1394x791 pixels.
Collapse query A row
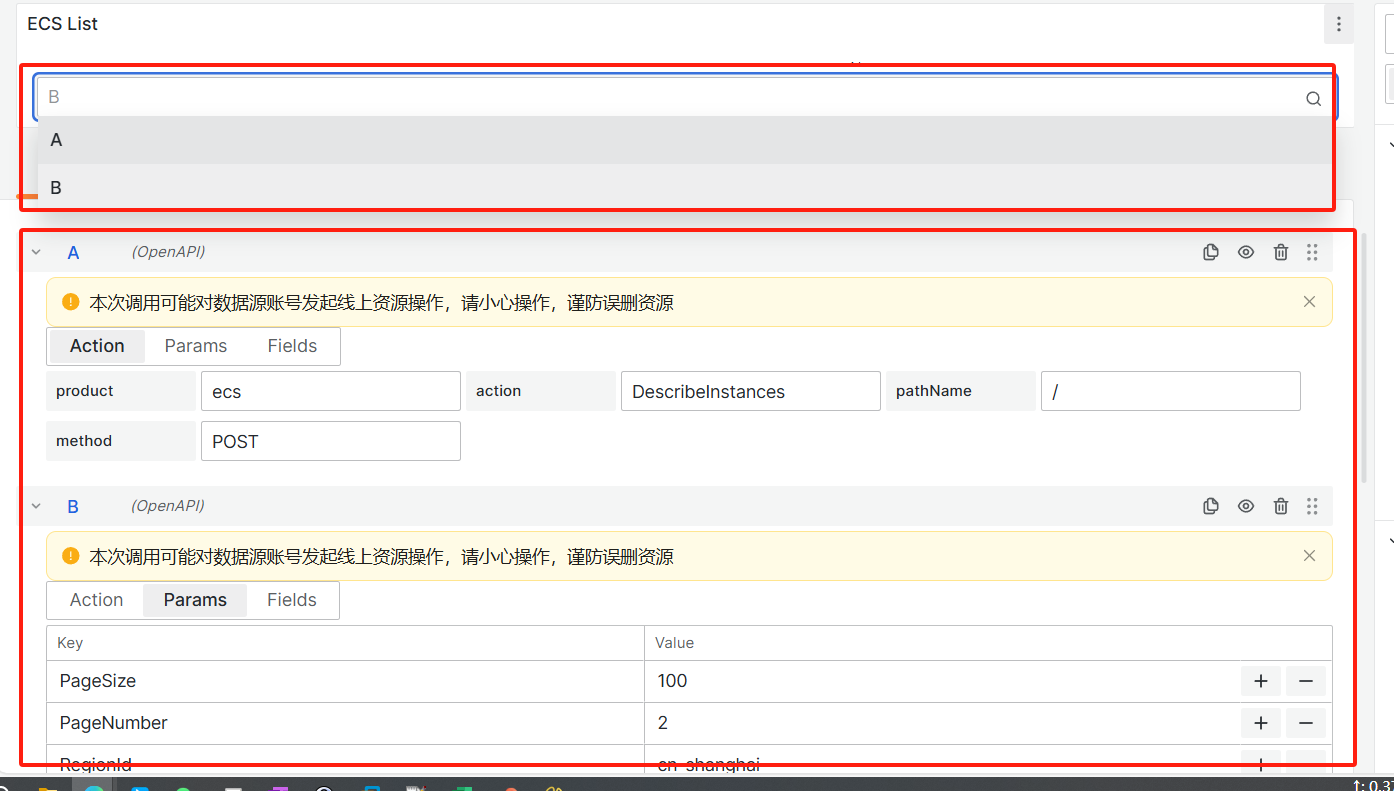pyautogui.click(x=36, y=253)
